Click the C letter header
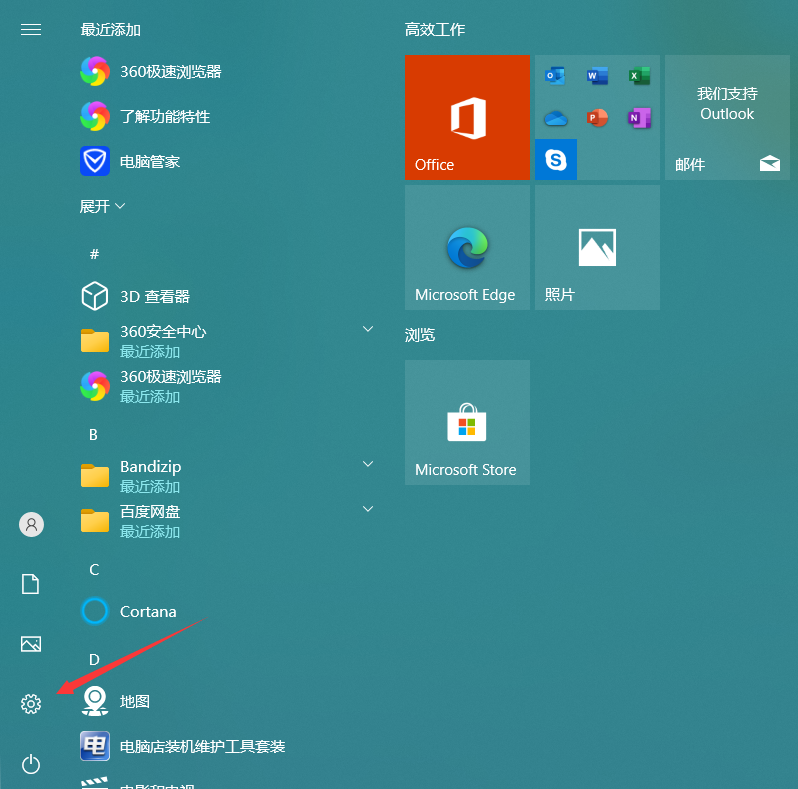 (x=94, y=570)
